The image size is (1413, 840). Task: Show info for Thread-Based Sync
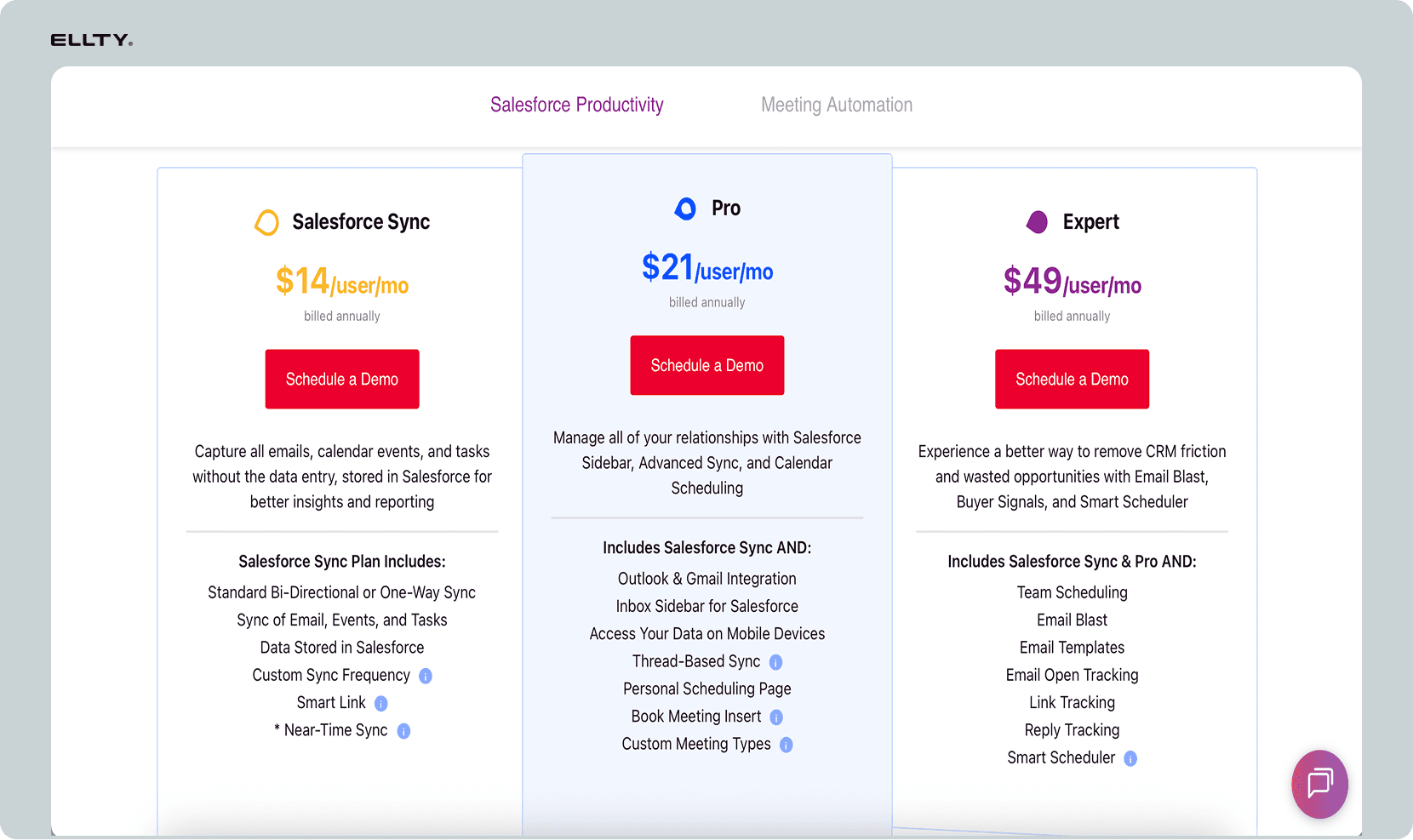coord(775,662)
